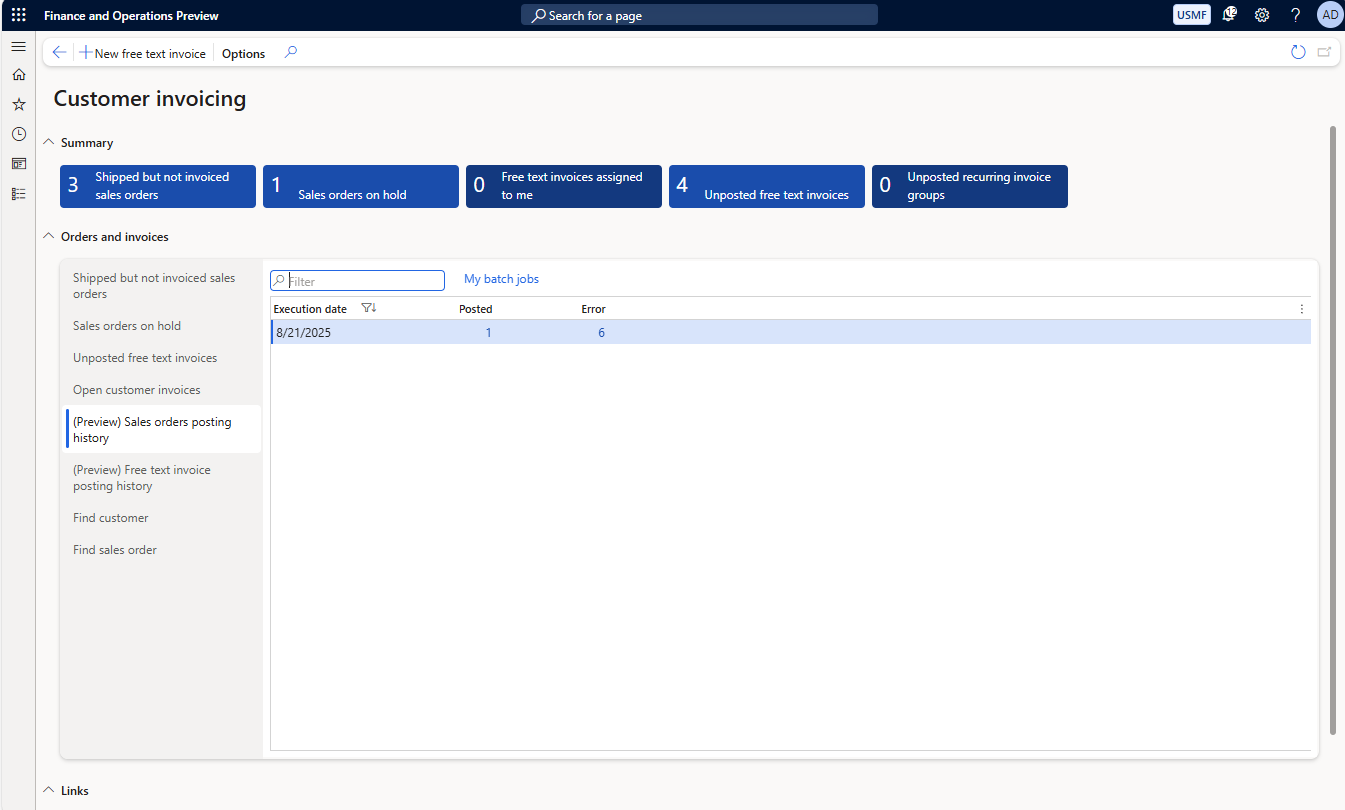This screenshot has width=1345, height=810.
Task: Click the back arrow in action pane
Action: click(x=59, y=53)
